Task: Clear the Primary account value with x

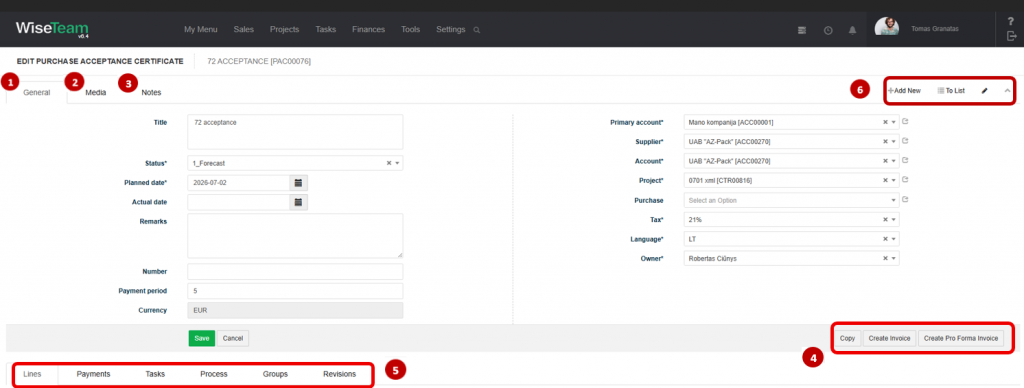Action: (x=886, y=122)
